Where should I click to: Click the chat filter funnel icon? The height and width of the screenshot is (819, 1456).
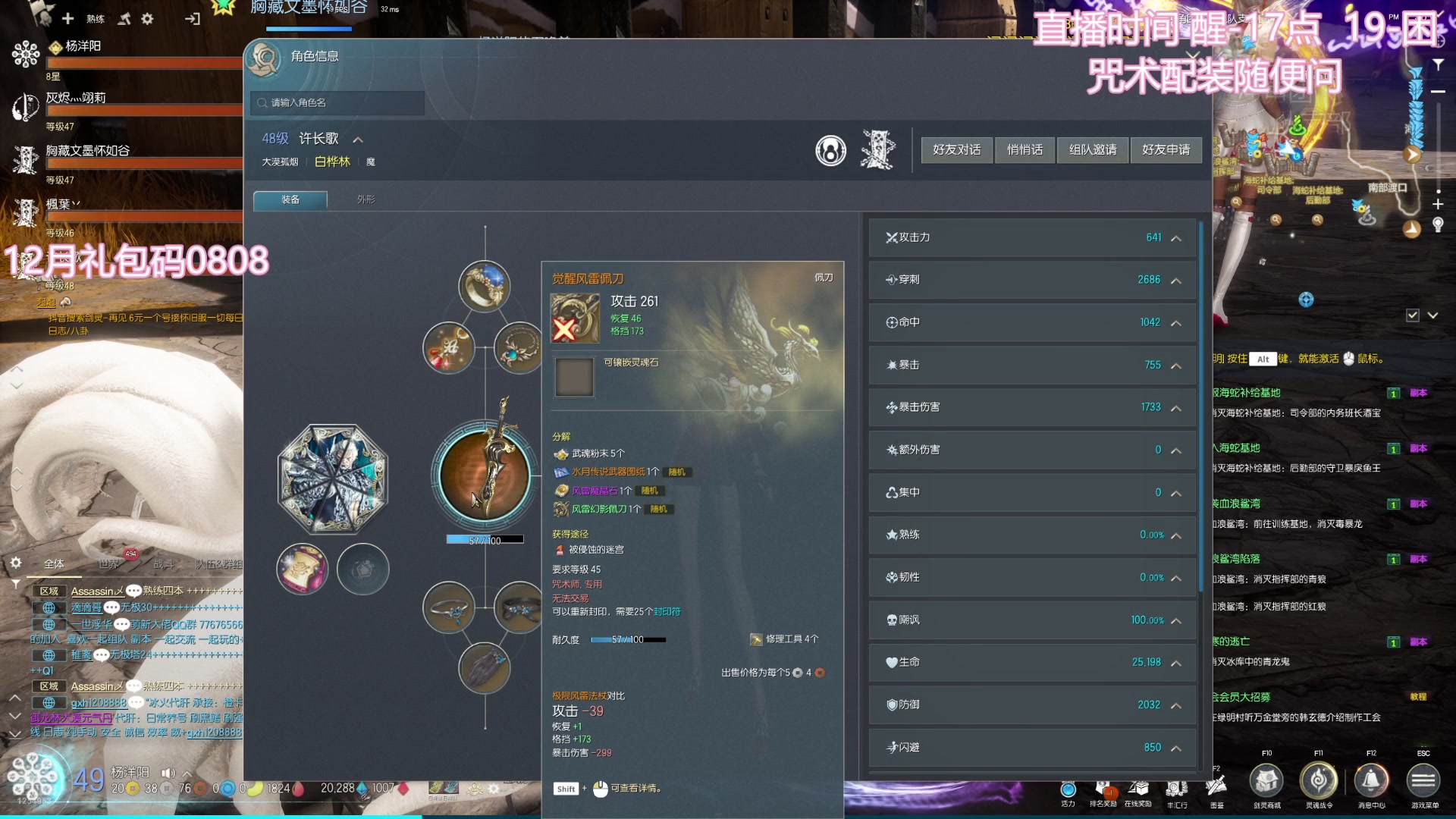(15, 584)
